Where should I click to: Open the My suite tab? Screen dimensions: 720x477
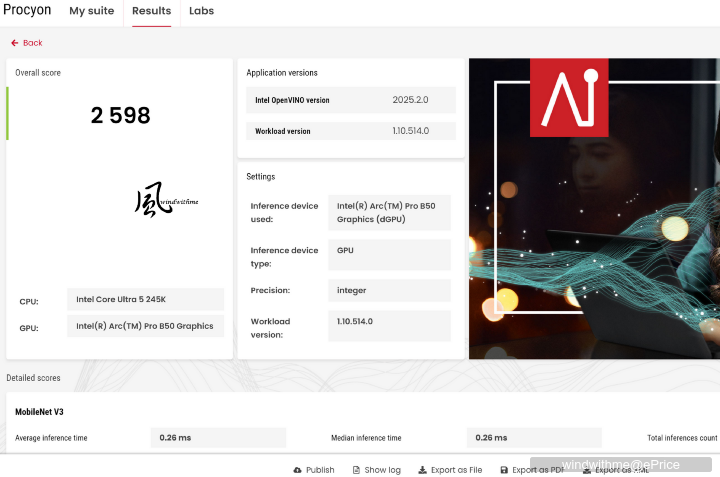pyautogui.click(x=91, y=12)
